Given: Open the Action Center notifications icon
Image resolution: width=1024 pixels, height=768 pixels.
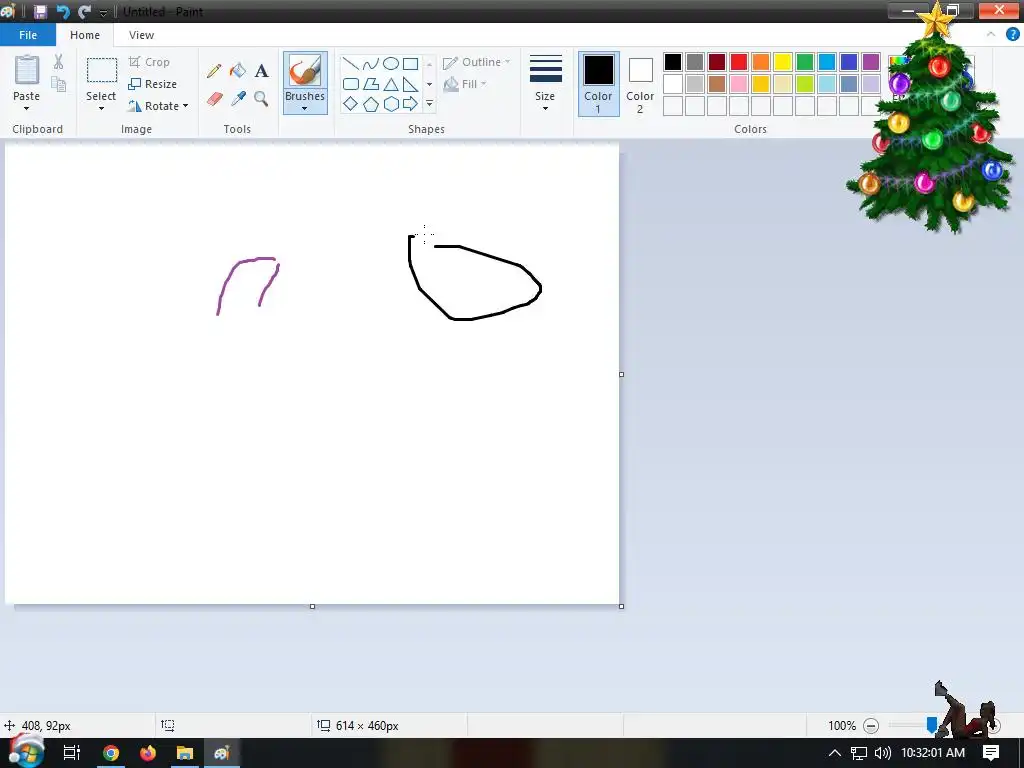Looking at the screenshot, I should 991,753.
